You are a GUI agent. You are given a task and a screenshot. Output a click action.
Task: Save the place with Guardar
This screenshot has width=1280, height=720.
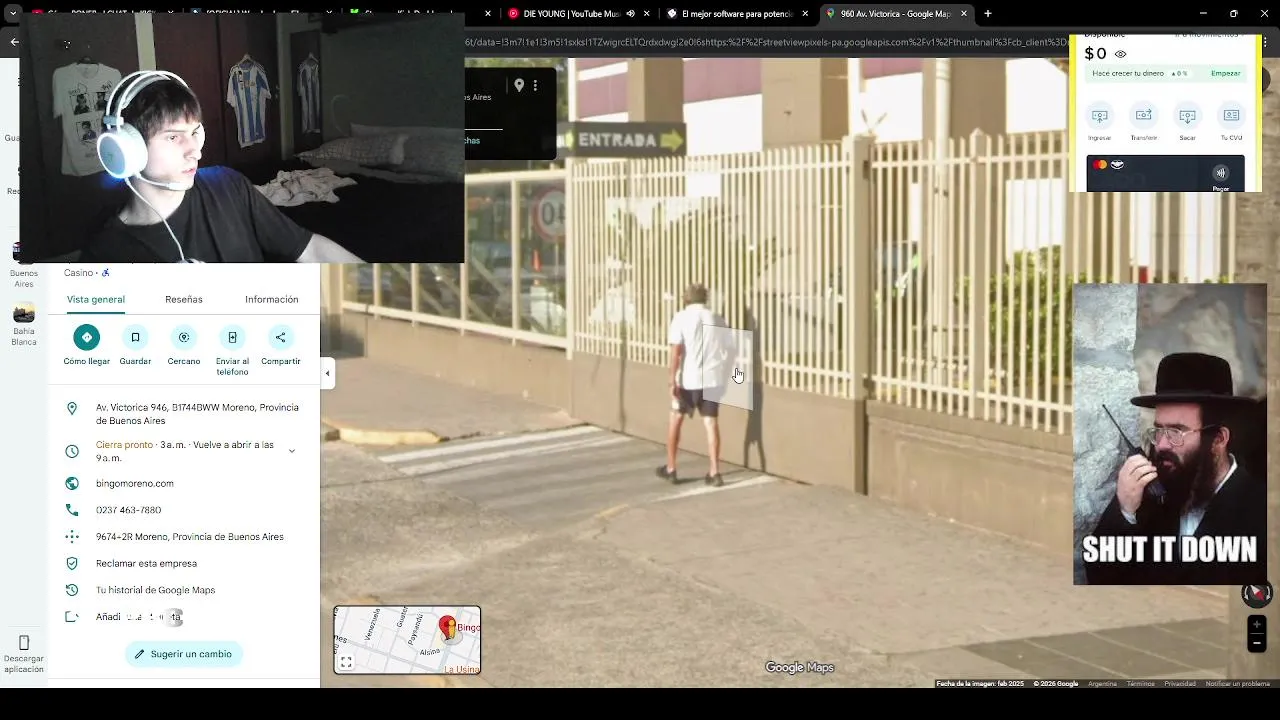click(135, 338)
